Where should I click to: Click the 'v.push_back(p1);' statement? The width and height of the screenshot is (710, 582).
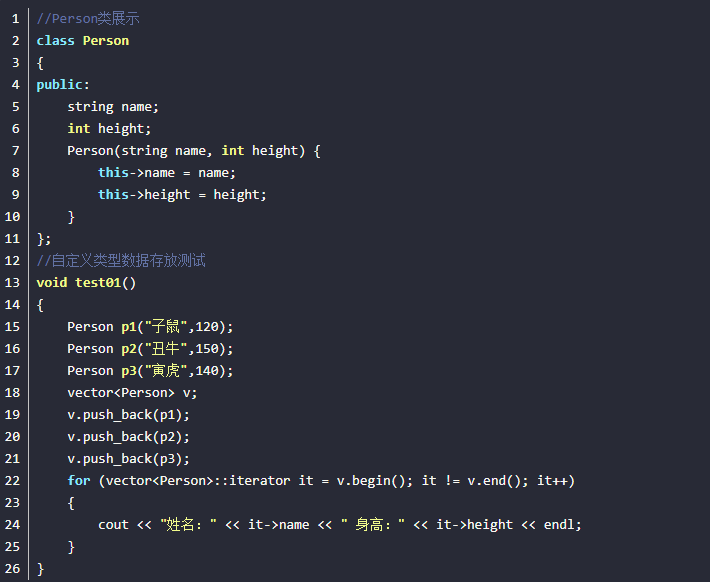(128, 415)
